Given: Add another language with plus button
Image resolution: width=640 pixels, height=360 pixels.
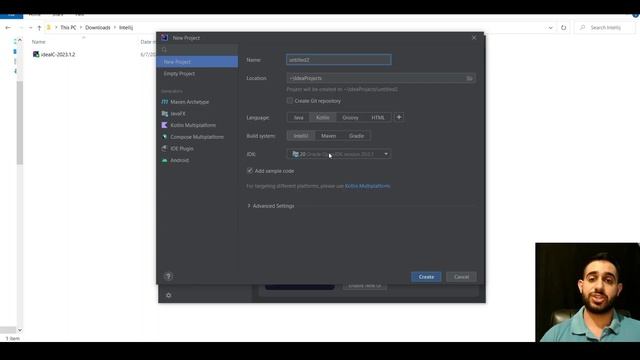Looking at the screenshot, I should (399, 118).
